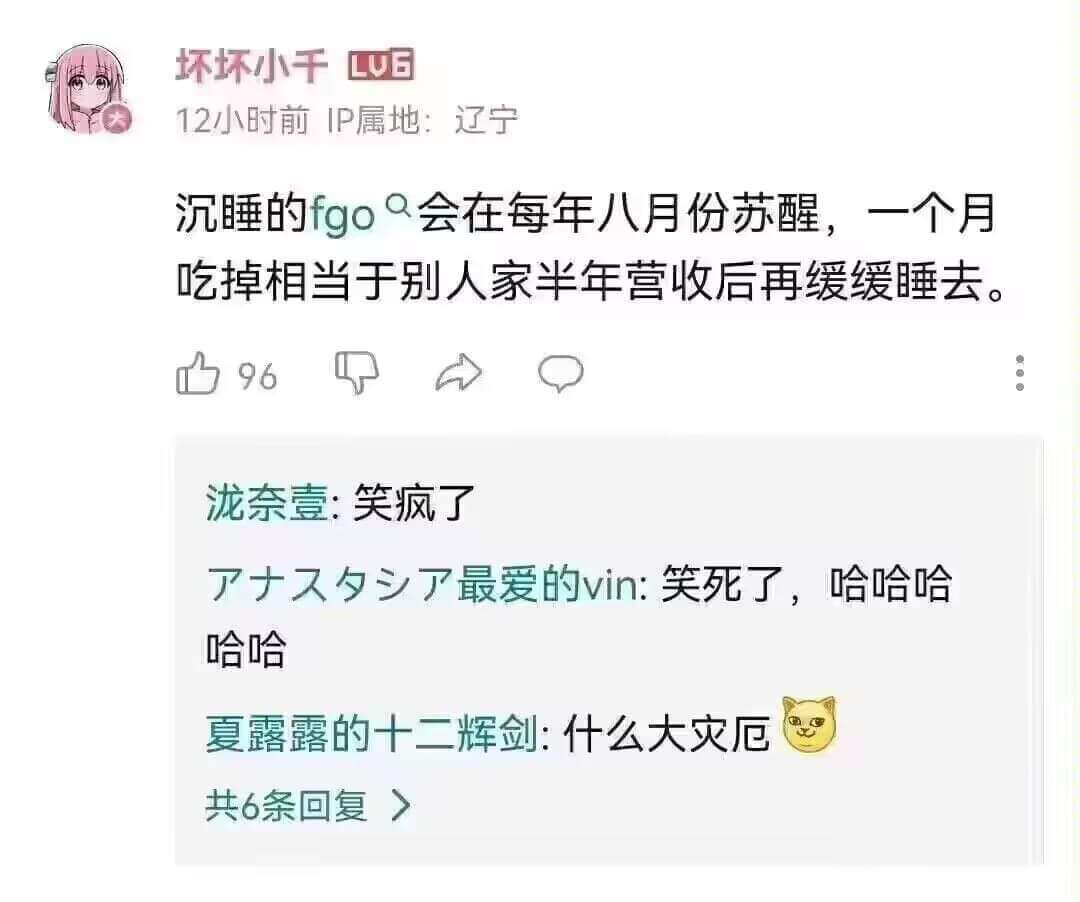Reply using the speech bubble icon
This screenshot has width=1080, height=902.
(x=561, y=374)
